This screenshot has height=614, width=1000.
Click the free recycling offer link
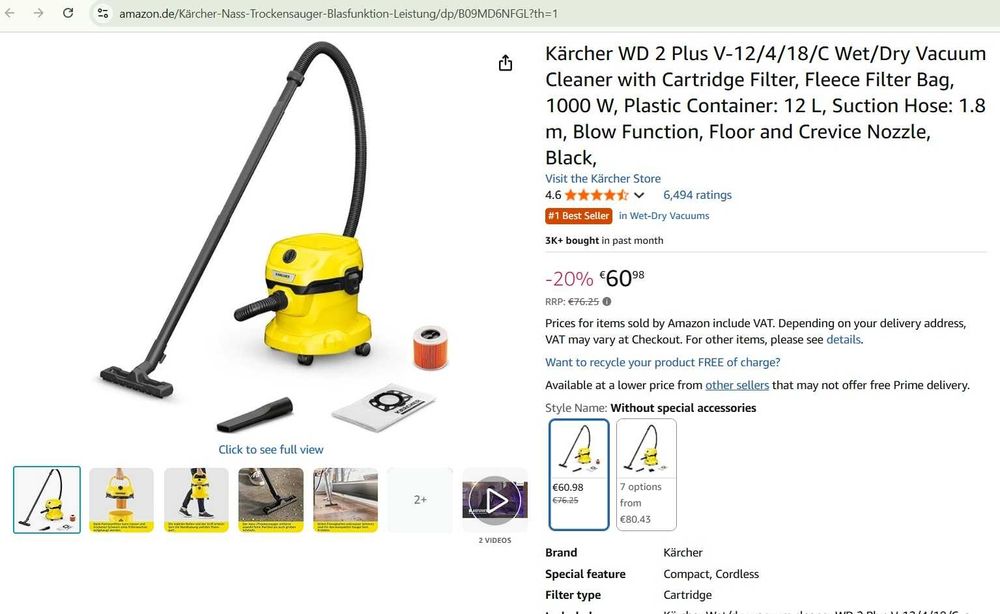[663, 362]
